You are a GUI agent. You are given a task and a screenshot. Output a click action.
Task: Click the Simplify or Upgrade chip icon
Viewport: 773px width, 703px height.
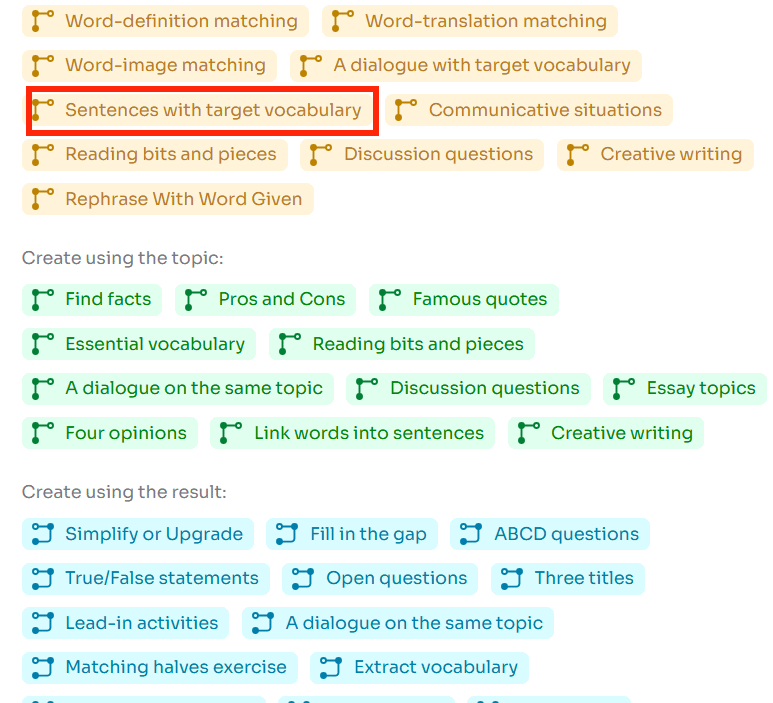42,534
